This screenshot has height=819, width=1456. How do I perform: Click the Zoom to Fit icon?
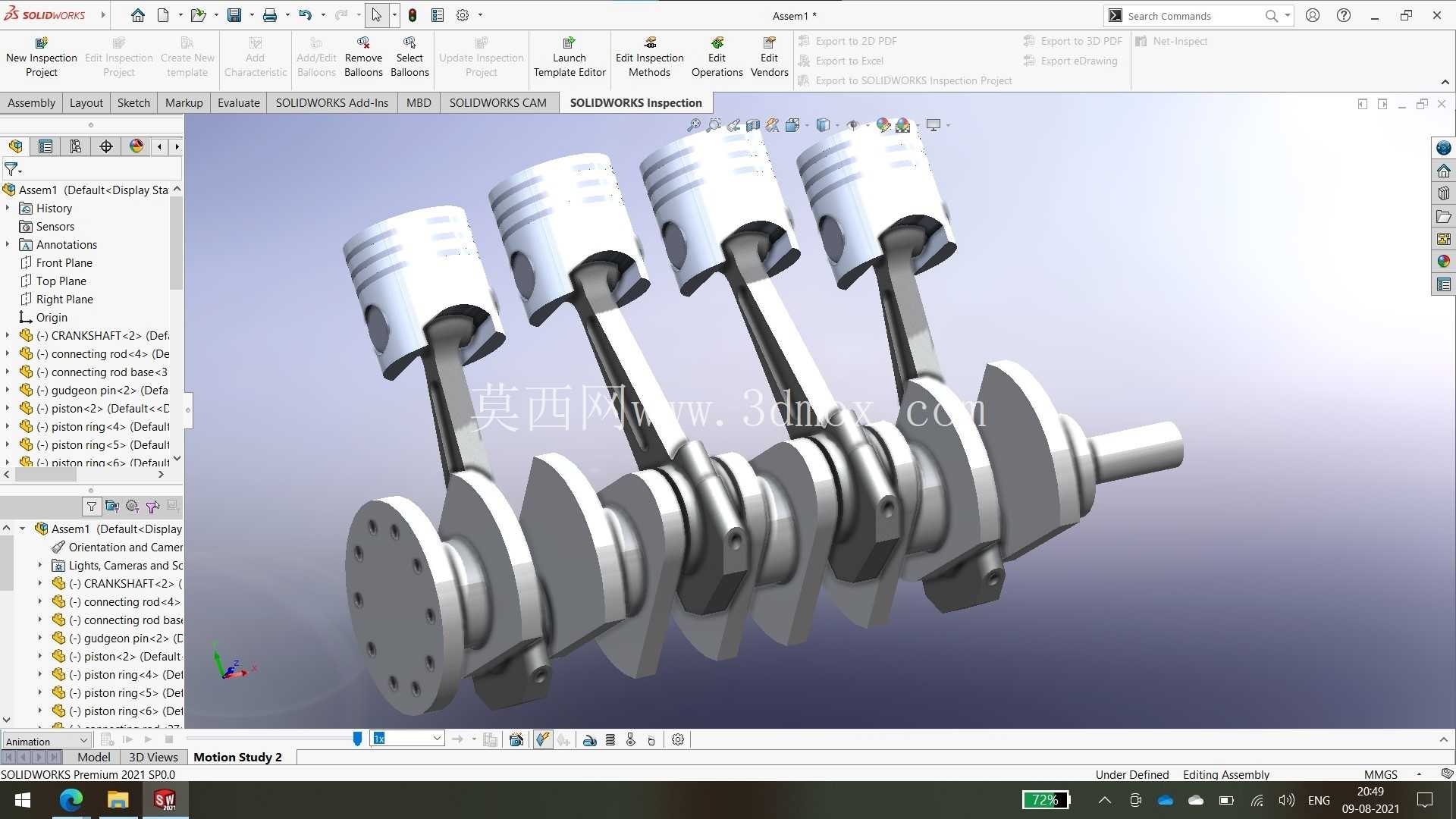pos(693,125)
